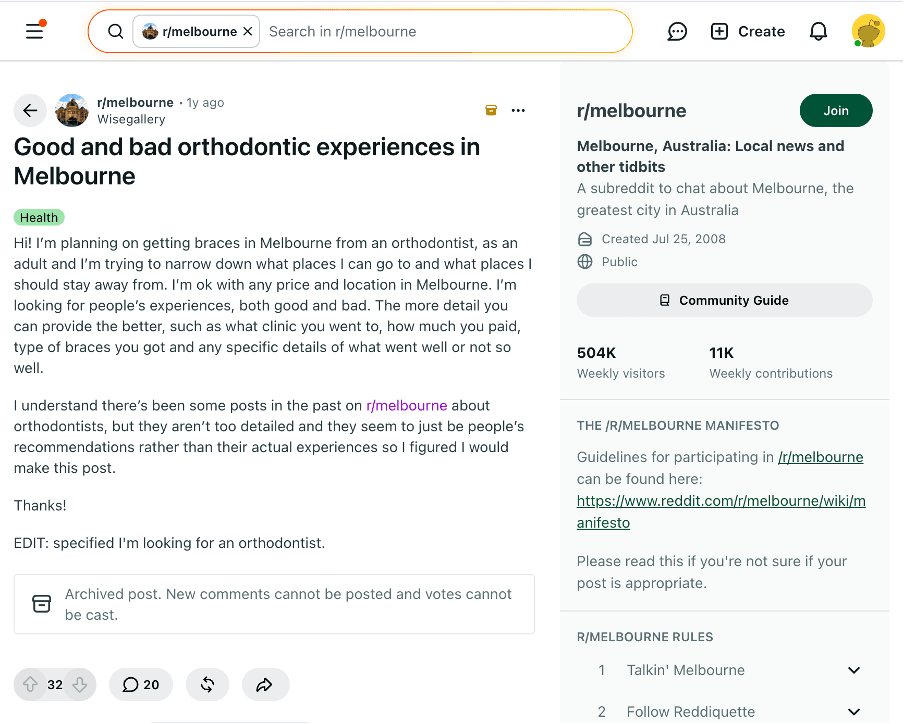Open the chat messages icon
This screenshot has height=724, width=904.
click(x=677, y=31)
